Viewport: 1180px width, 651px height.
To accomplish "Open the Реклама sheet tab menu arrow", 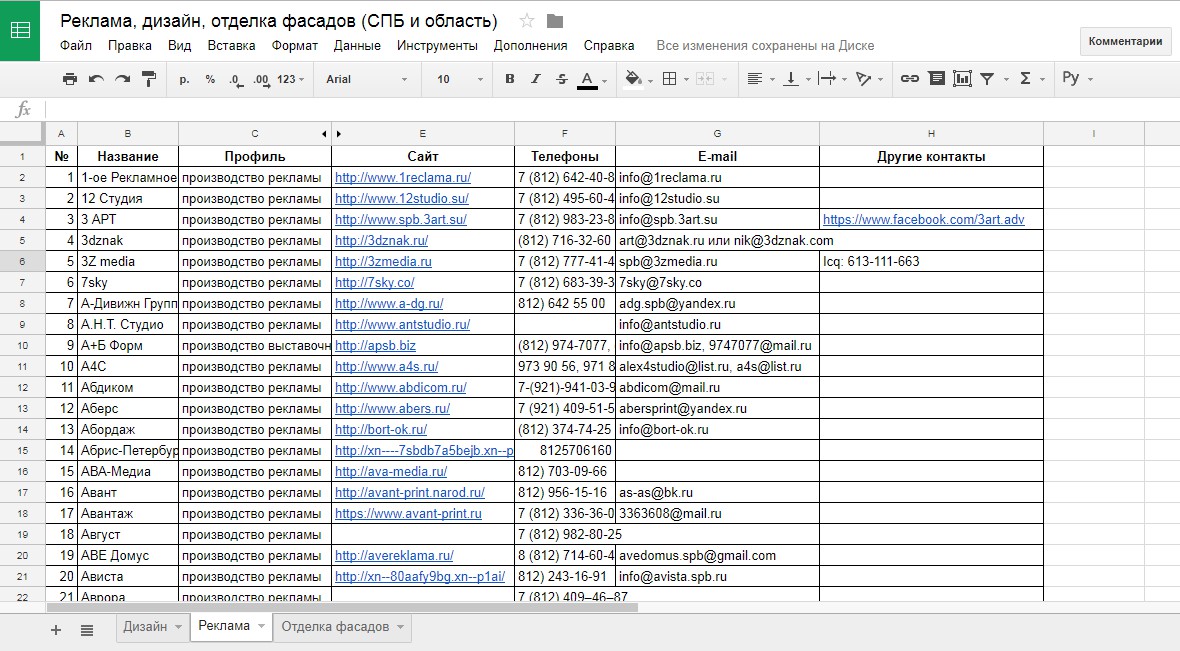I will pos(261,625).
